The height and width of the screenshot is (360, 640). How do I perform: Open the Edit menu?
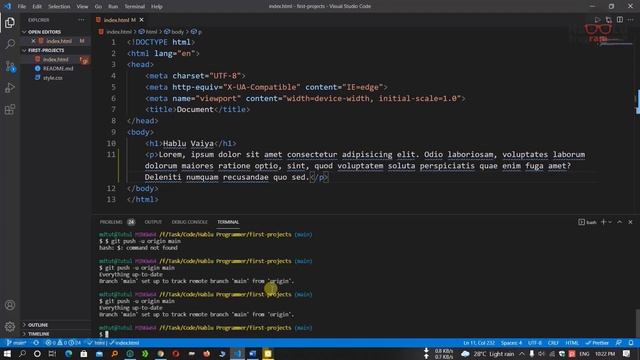(37, 7)
